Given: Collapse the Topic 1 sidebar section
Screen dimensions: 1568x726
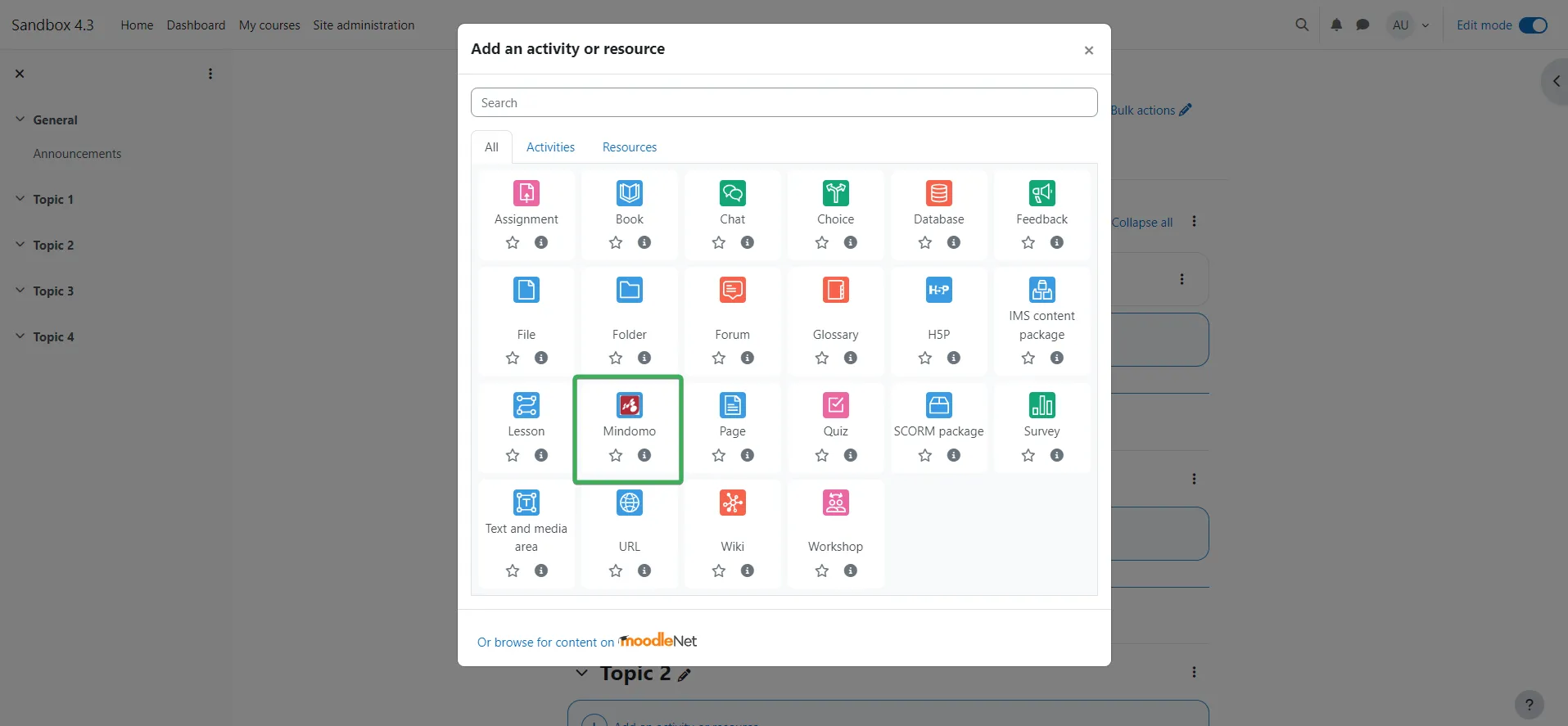Looking at the screenshot, I should click(20, 199).
